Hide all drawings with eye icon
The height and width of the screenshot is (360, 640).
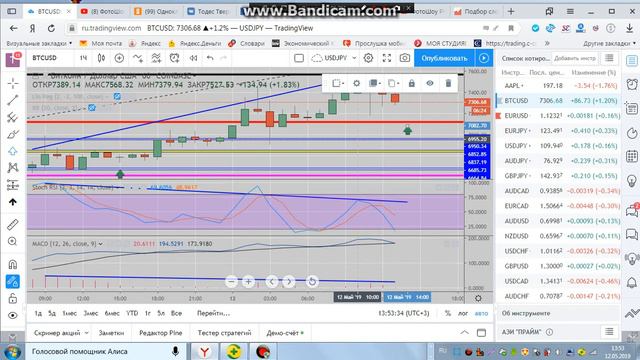13,316
